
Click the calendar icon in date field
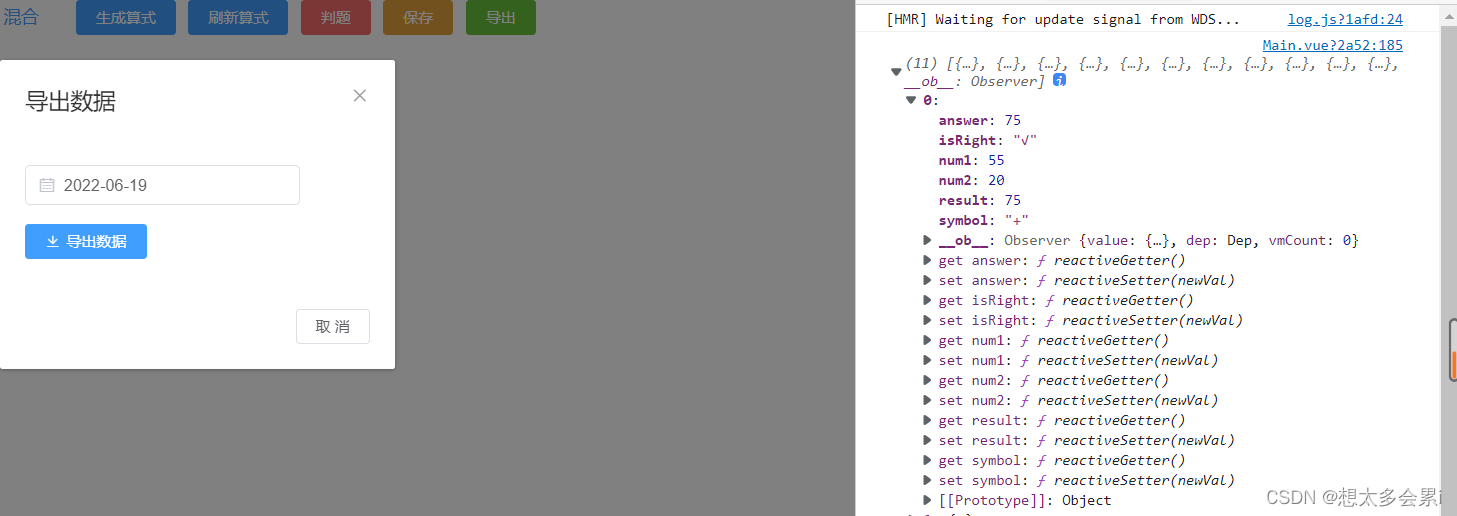point(46,185)
